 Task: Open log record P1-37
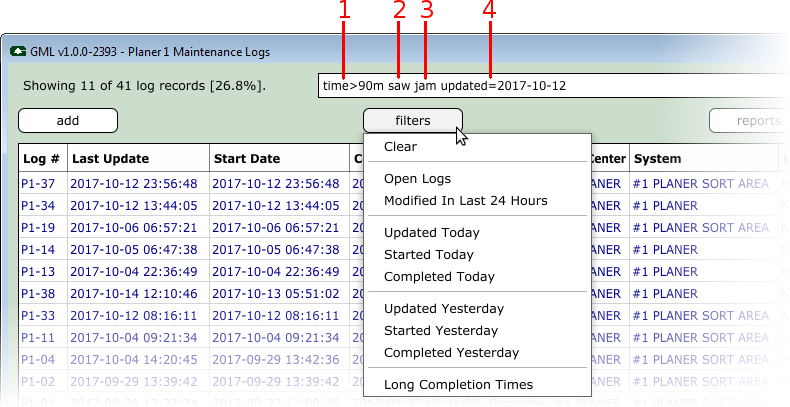38,184
